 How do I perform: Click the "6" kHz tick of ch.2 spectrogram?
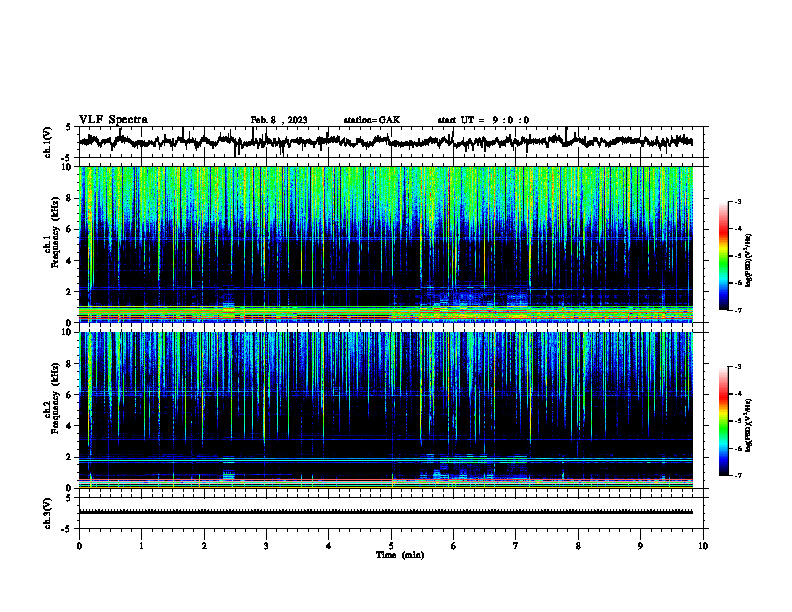(x=69, y=395)
